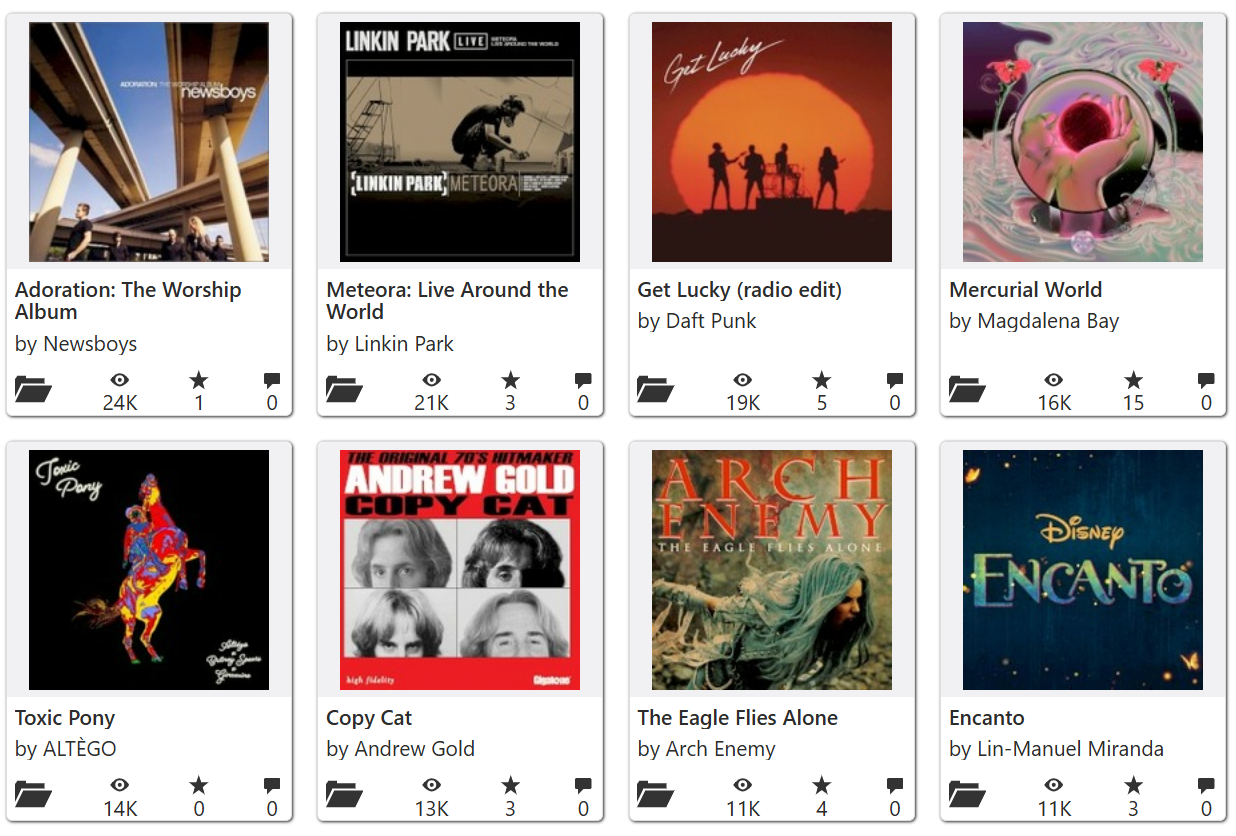Screen dimensions: 1236x836
Task: Open the folder icon on Adoration card
Action: (x=33, y=389)
